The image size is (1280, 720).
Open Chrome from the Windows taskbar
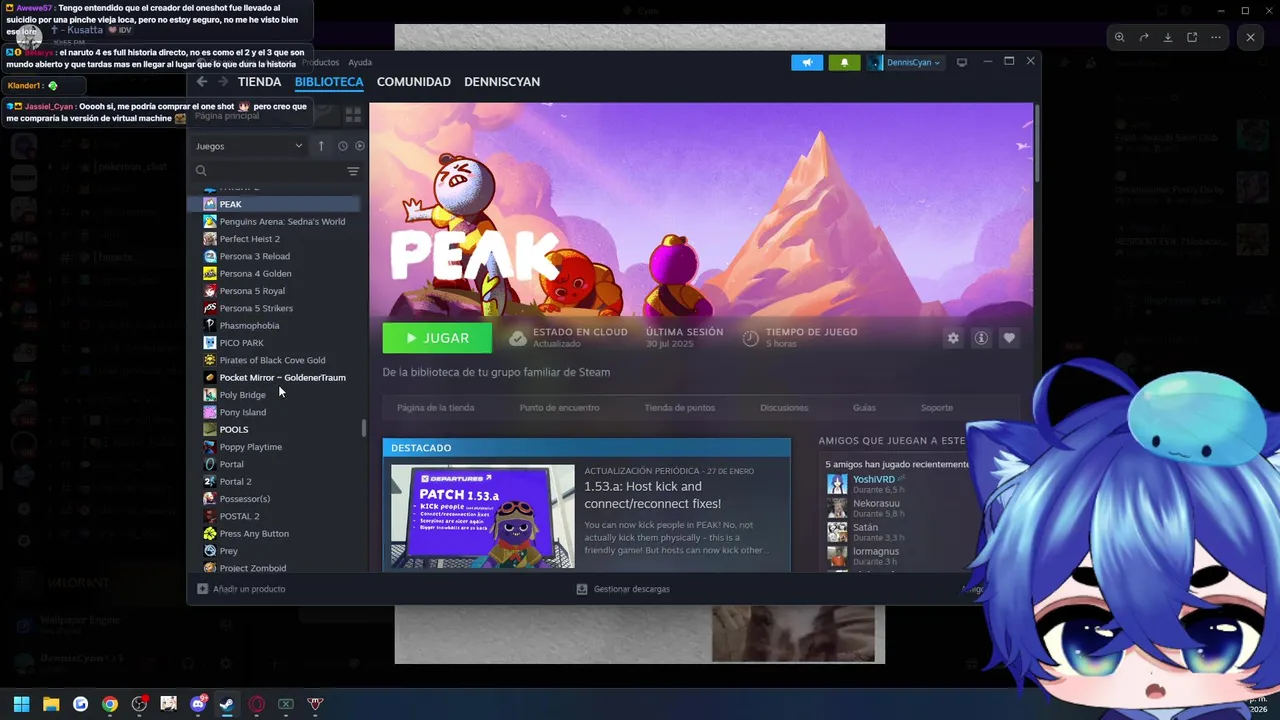(110, 704)
